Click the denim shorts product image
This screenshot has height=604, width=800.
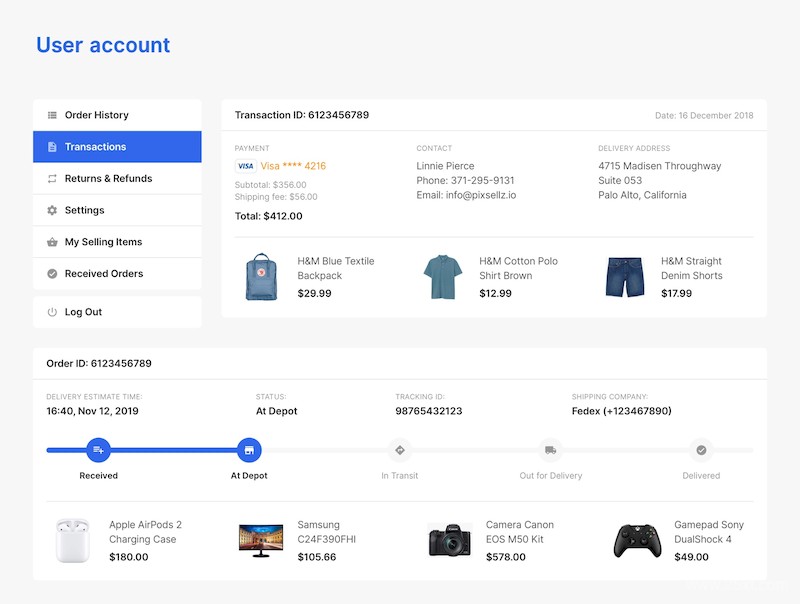click(624, 277)
